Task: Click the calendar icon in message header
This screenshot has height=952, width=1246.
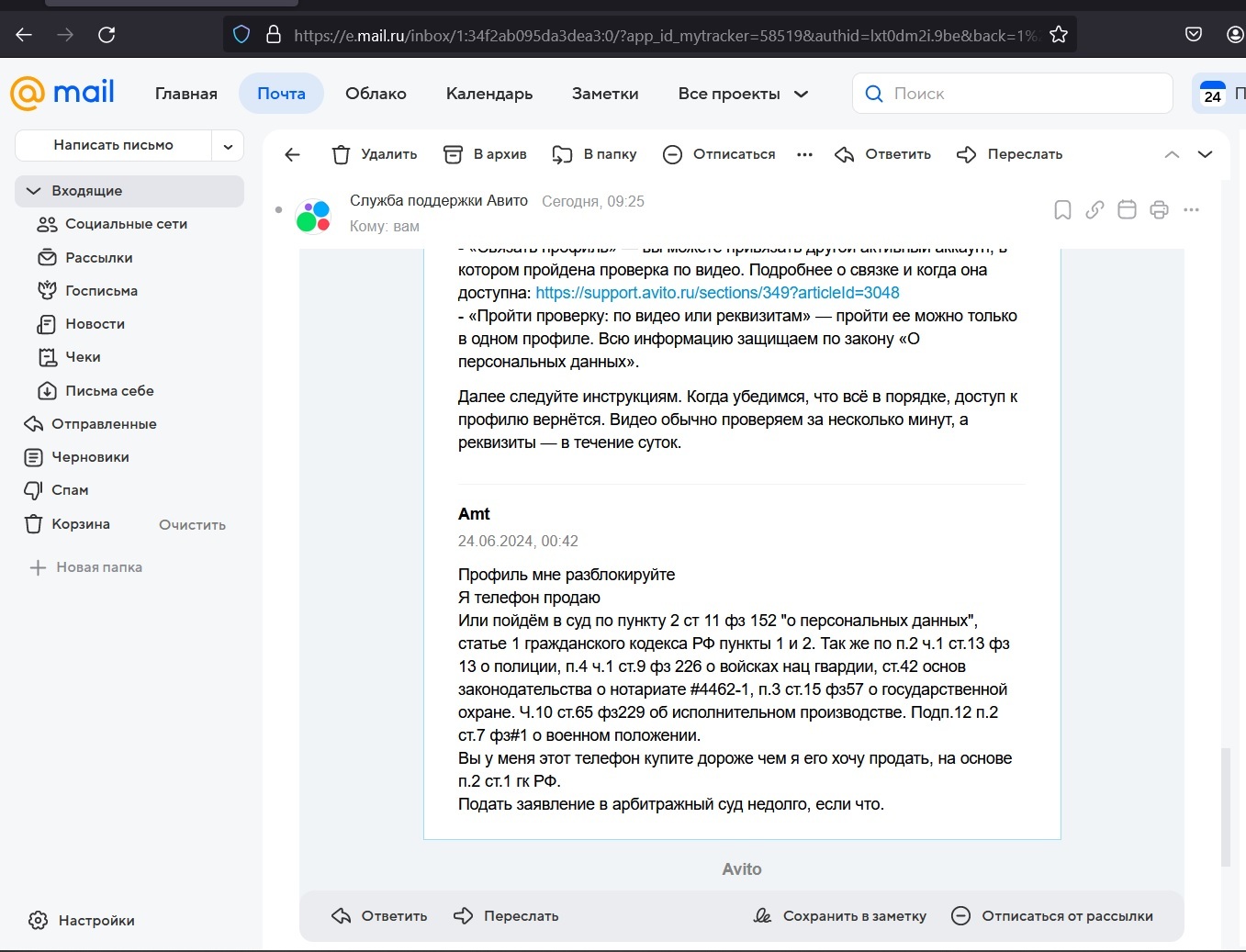Action: (1127, 210)
